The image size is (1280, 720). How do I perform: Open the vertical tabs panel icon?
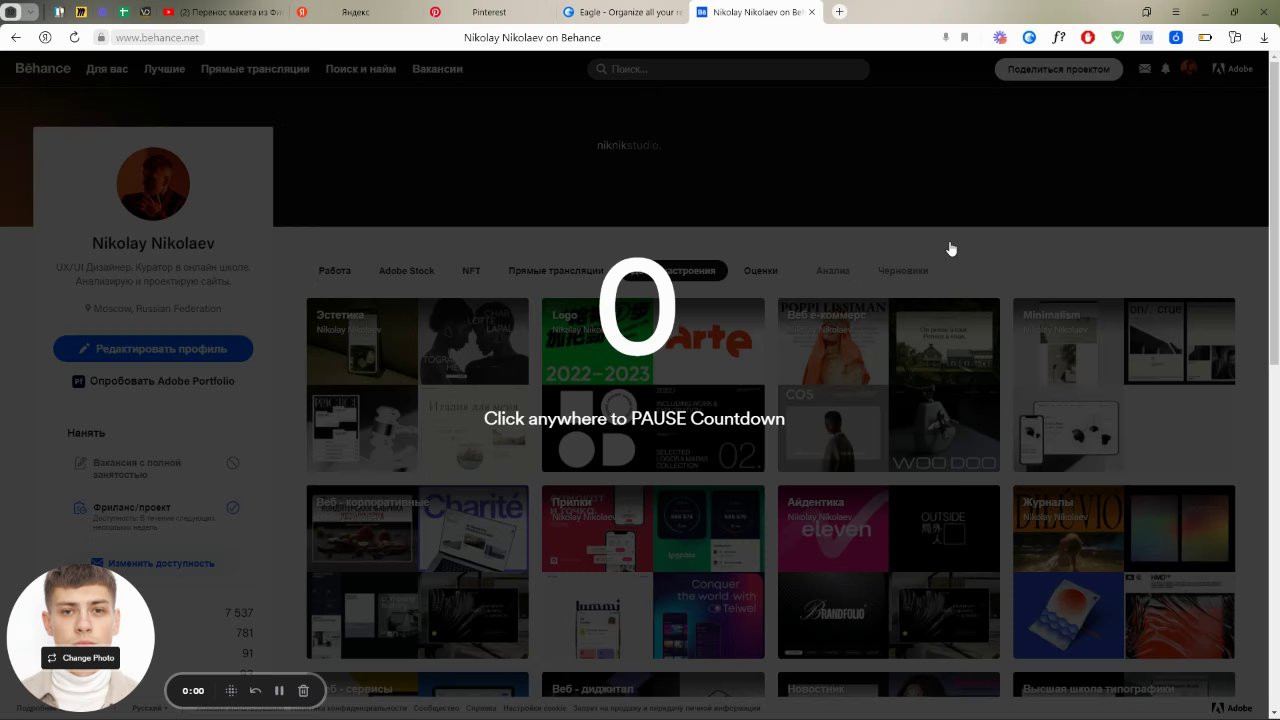point(1146,12)
